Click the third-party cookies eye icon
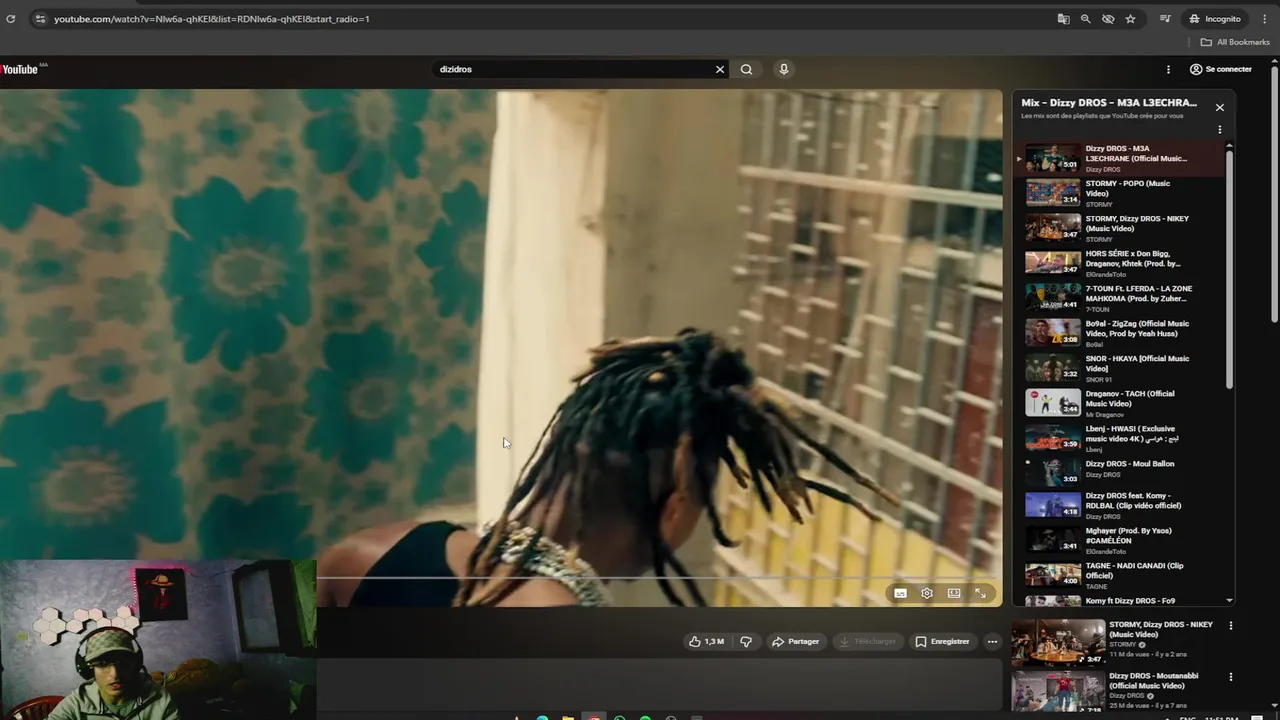 pos(1108,19)
